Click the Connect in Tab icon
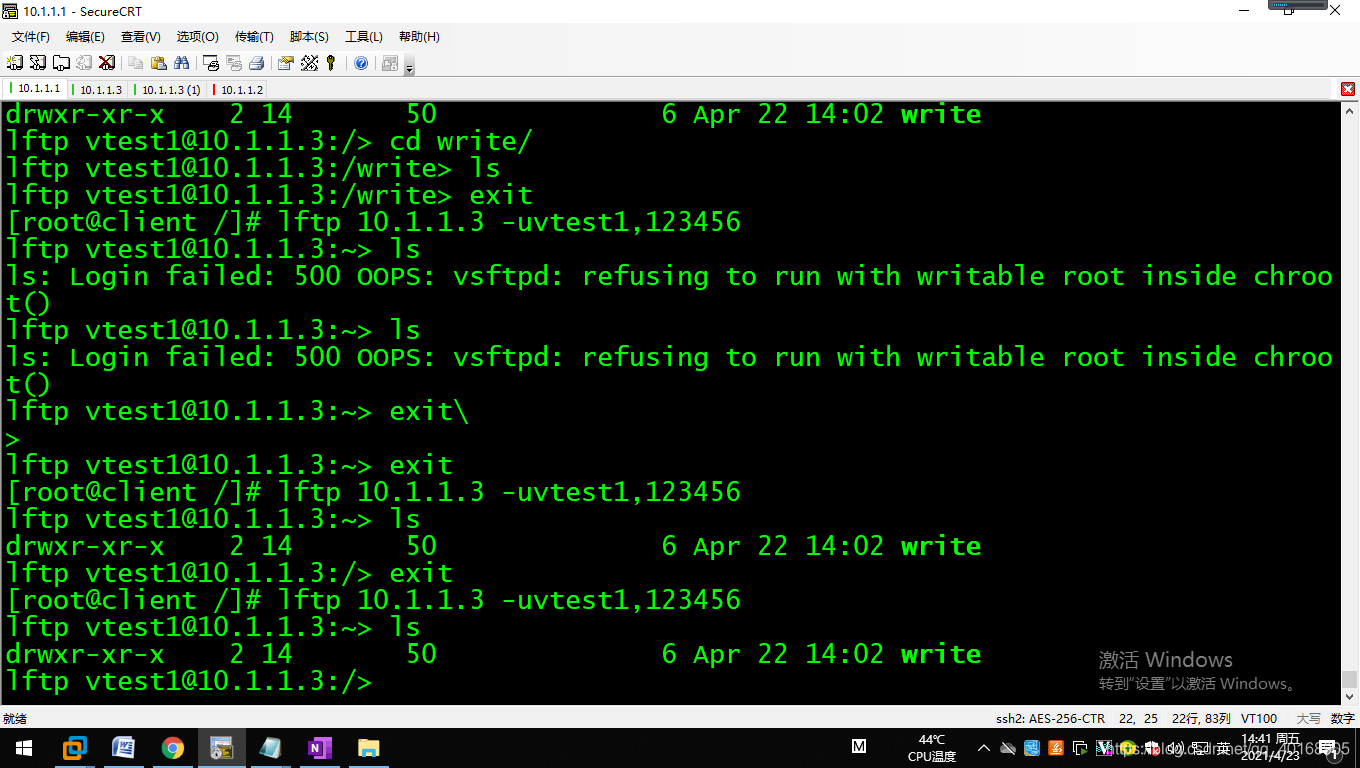 (61, 63)
